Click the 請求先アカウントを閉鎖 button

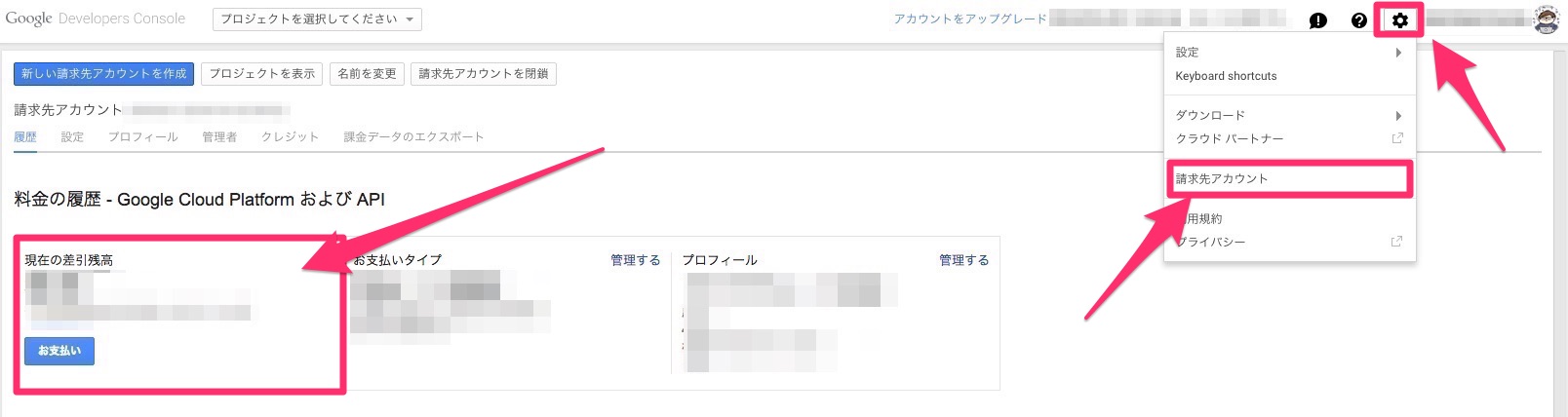pos(484,74)
